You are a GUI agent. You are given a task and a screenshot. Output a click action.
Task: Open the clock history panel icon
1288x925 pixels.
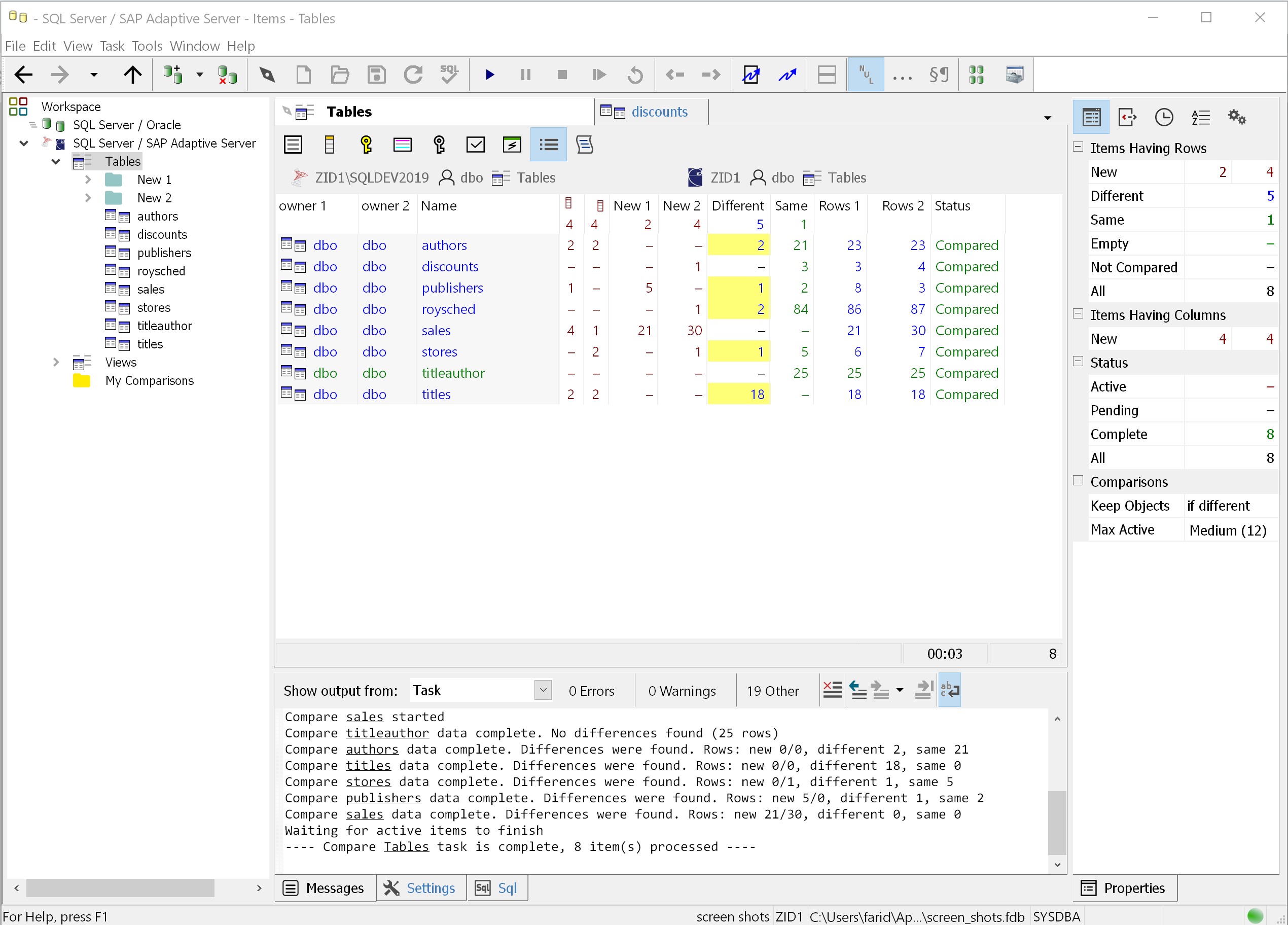[x=1164, y=118]
